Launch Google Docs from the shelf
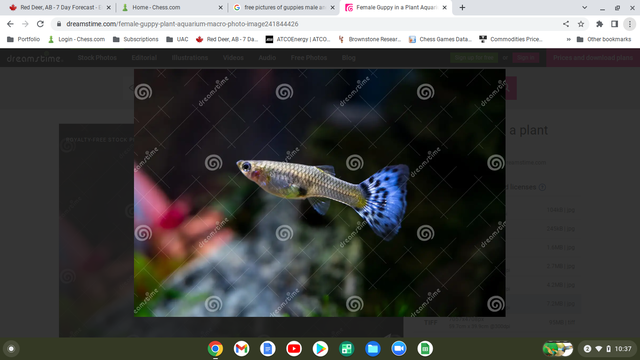This screenshot has height=360, width=640. pos(268,349)
